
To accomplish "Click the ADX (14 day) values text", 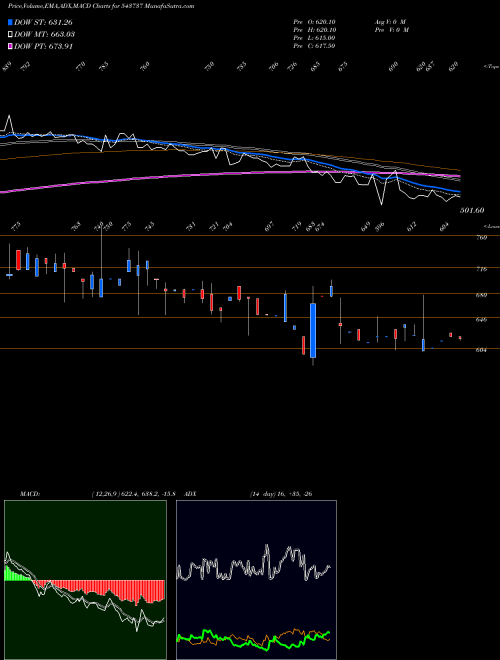I will coord(281,494).
